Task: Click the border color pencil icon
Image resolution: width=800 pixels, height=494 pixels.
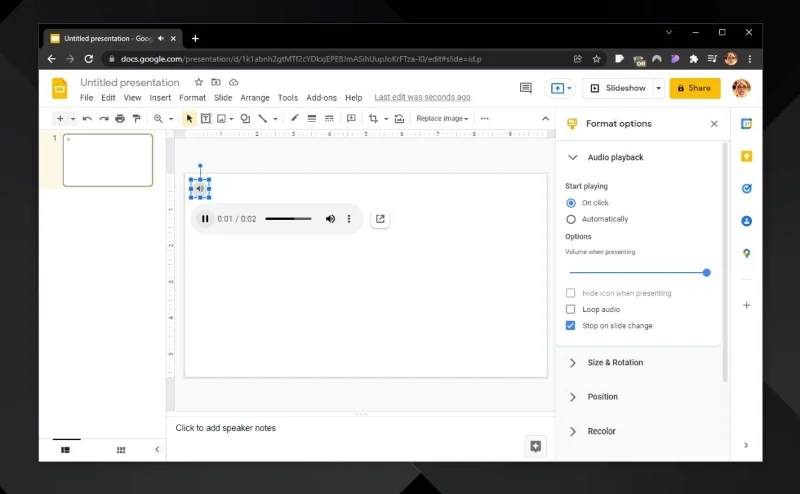Action: pos(294,118)
